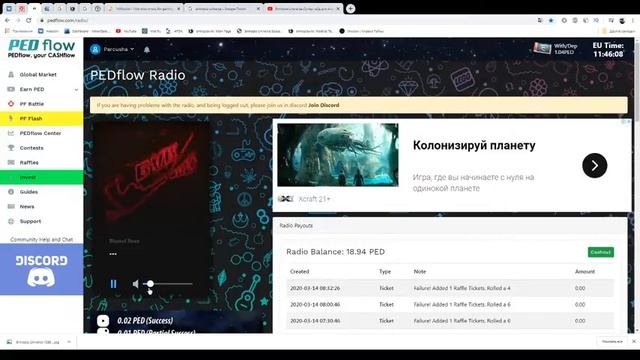Screen dimensions: 640x360
Task: Click the Earn PED money icon
Action: [x=11, y=89]
